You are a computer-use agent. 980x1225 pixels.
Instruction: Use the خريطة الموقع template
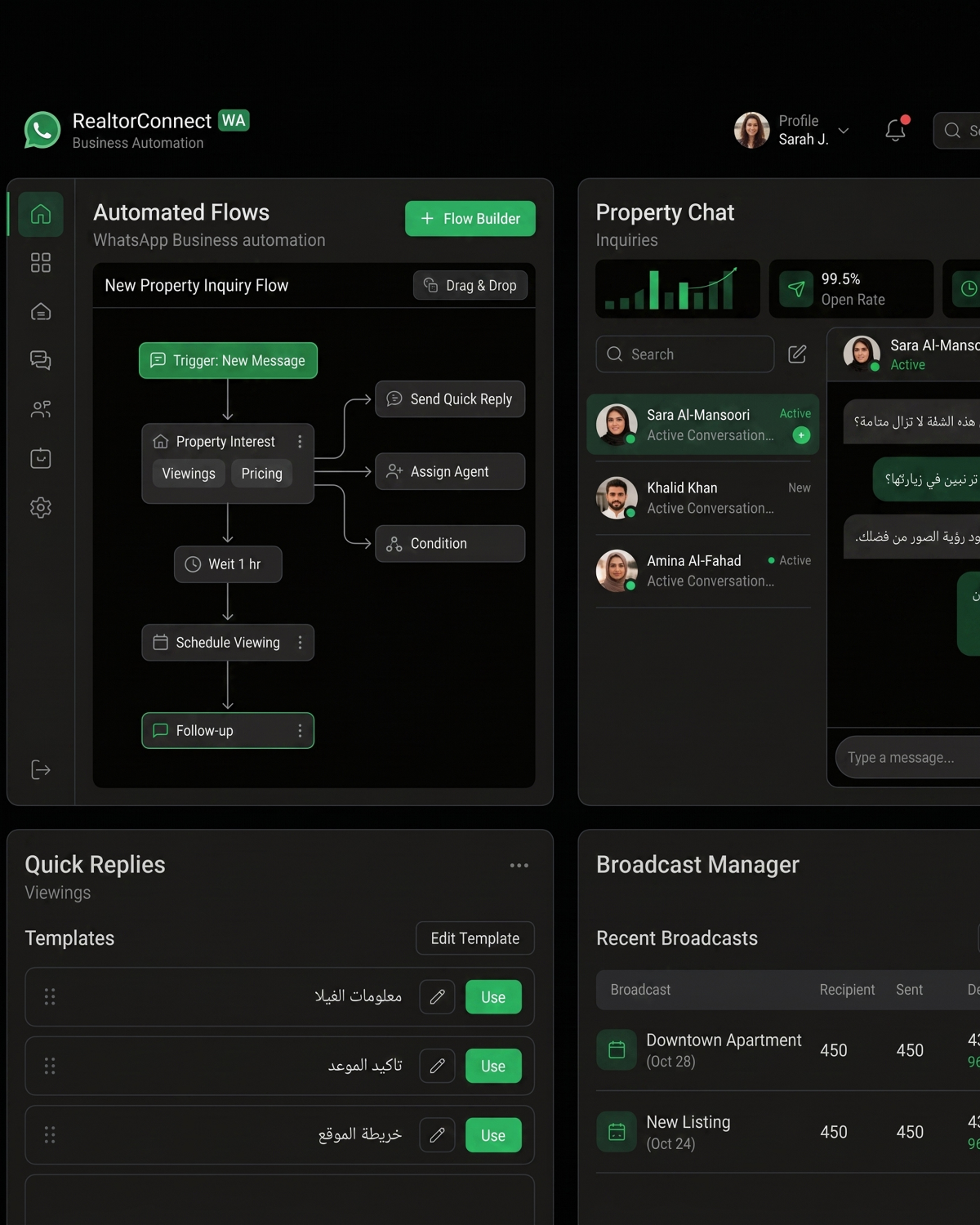click(x=493, y=1135)
